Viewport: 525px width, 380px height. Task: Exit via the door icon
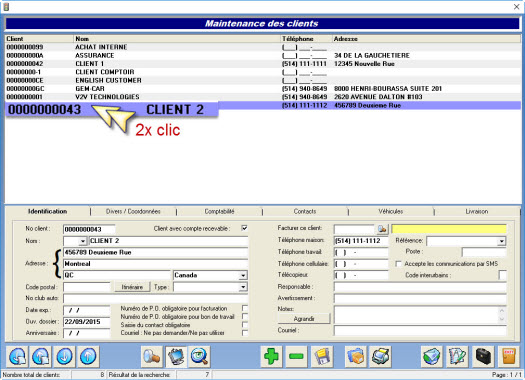pyautogui.click(x=509, y=356)
